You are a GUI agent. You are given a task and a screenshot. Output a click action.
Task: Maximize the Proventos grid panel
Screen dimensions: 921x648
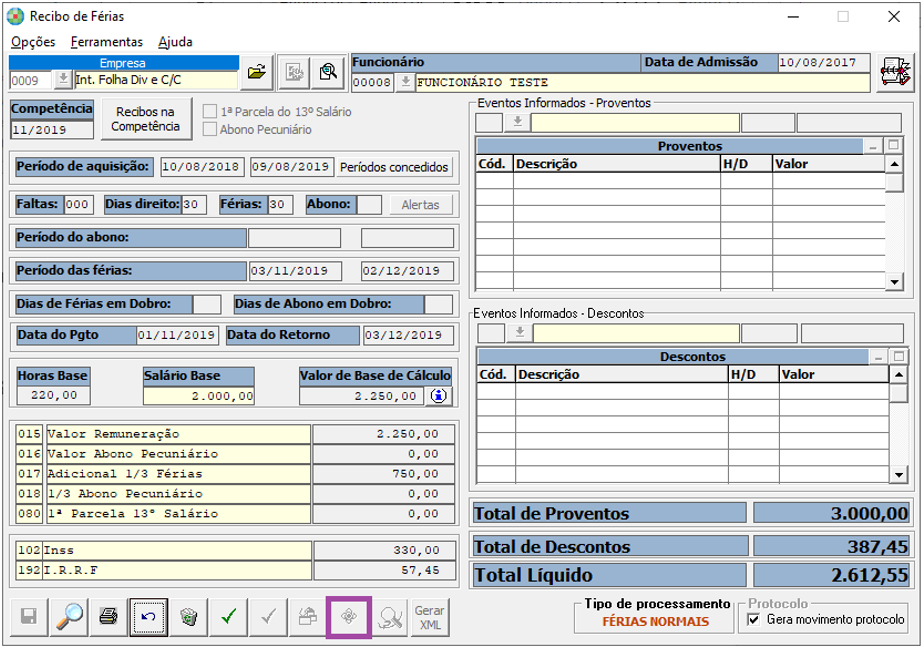(x=894, y=145)
